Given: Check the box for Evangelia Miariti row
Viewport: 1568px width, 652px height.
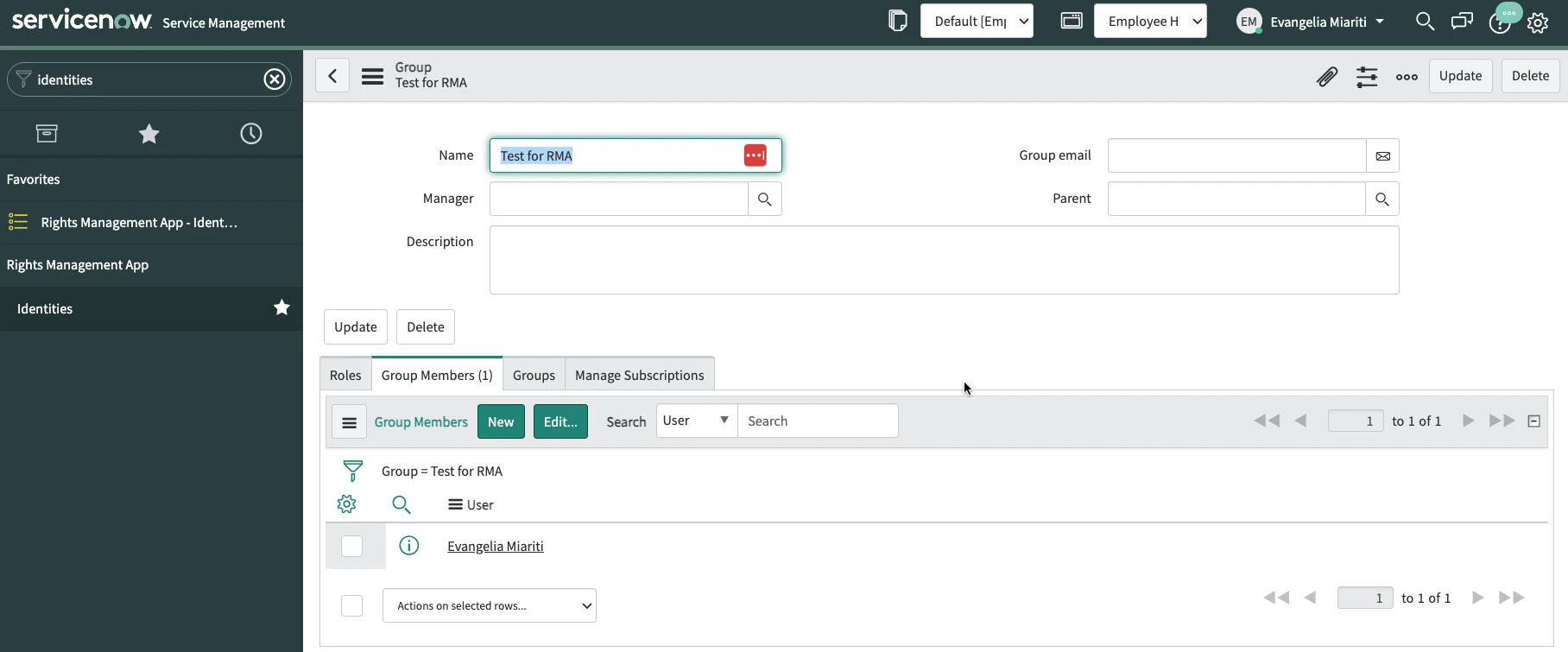Looking at the screenshot, I should click(352, 547).
